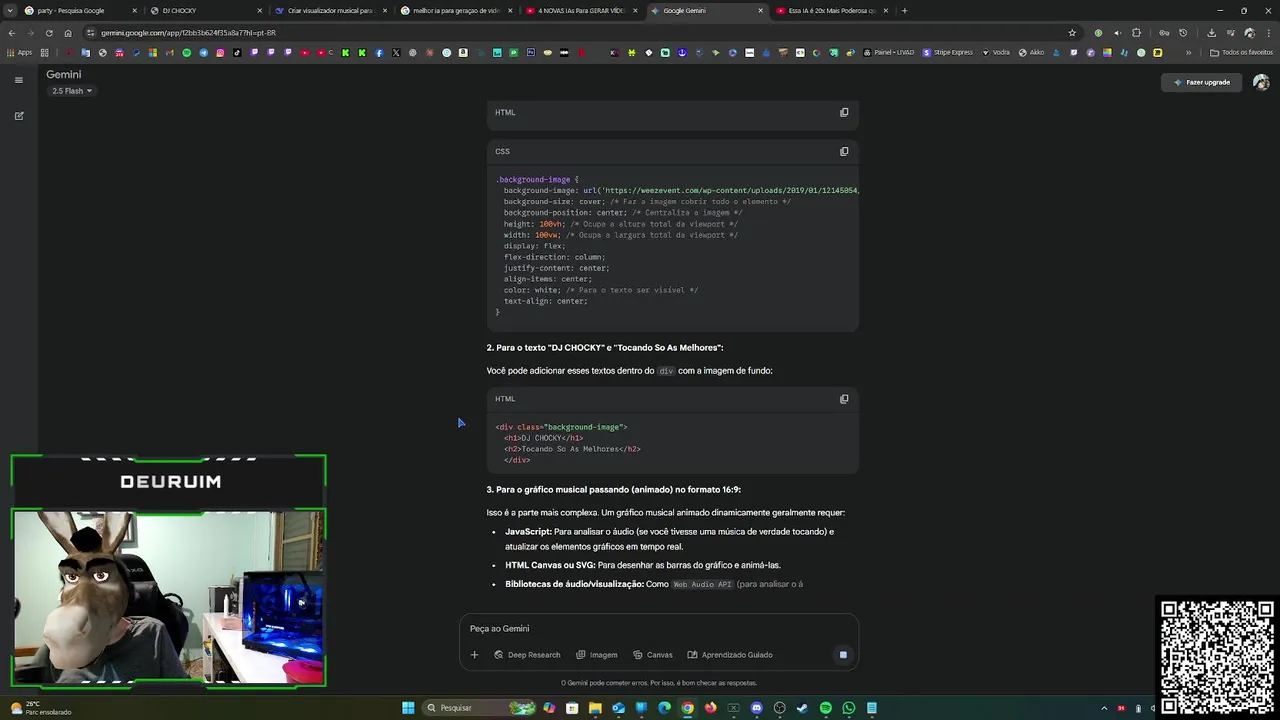
Task: Select Aprendizado Guiado option
Action: click(x=730, y=655)
